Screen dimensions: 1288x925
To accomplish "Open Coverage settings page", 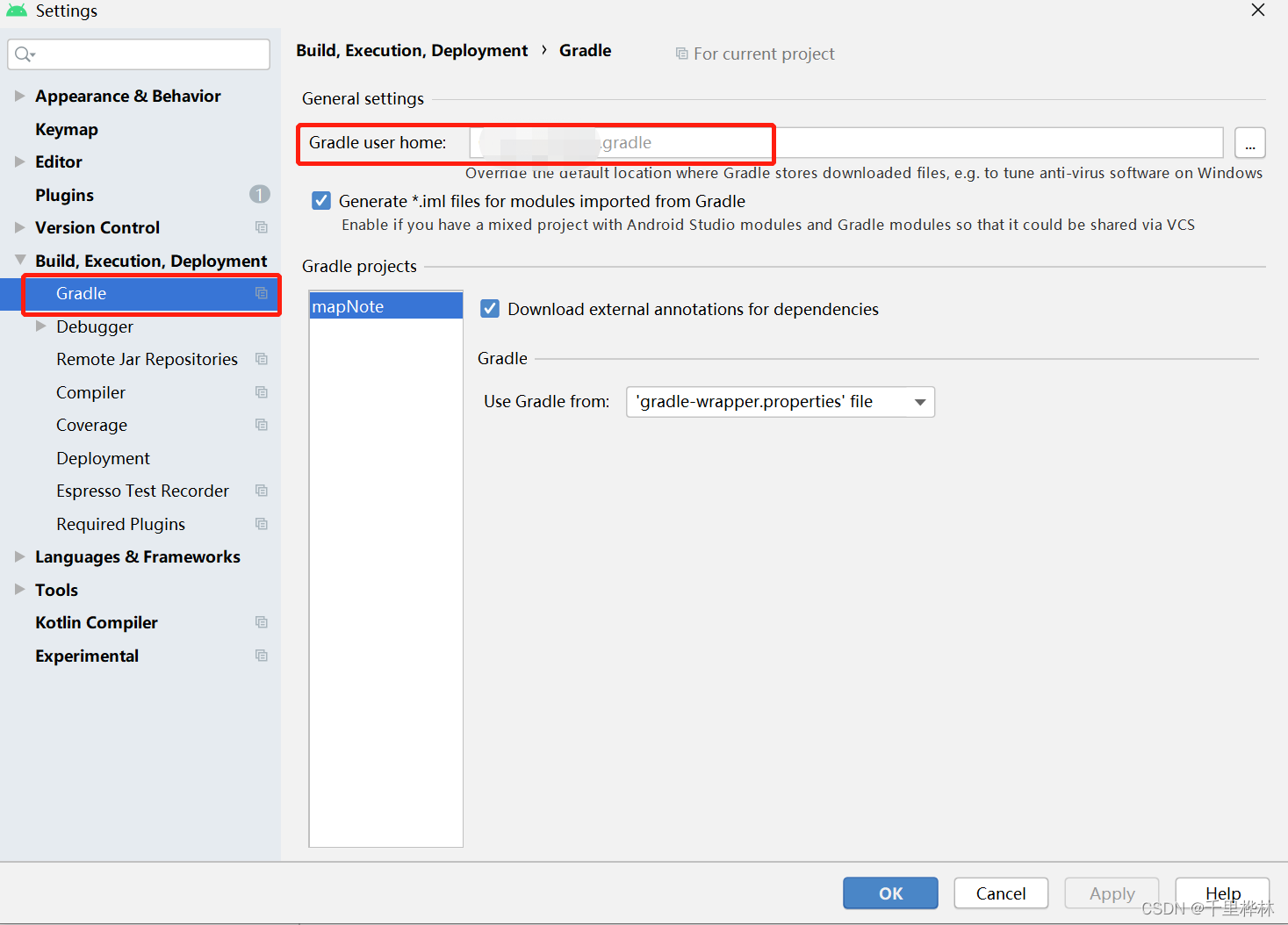I will [x=91, y=425].
